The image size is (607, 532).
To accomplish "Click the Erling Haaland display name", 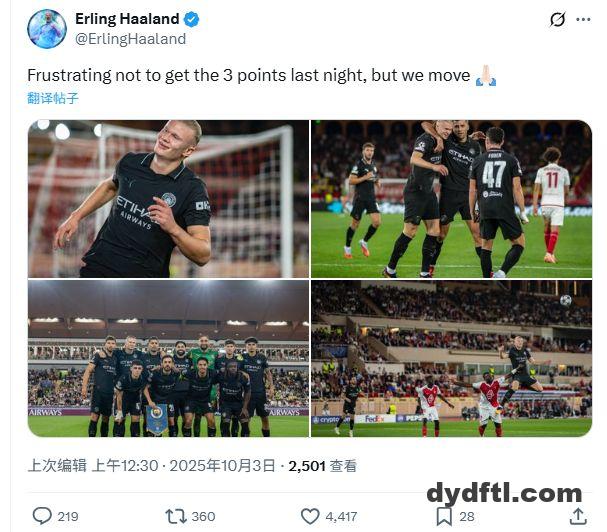I will pos(127,19).
